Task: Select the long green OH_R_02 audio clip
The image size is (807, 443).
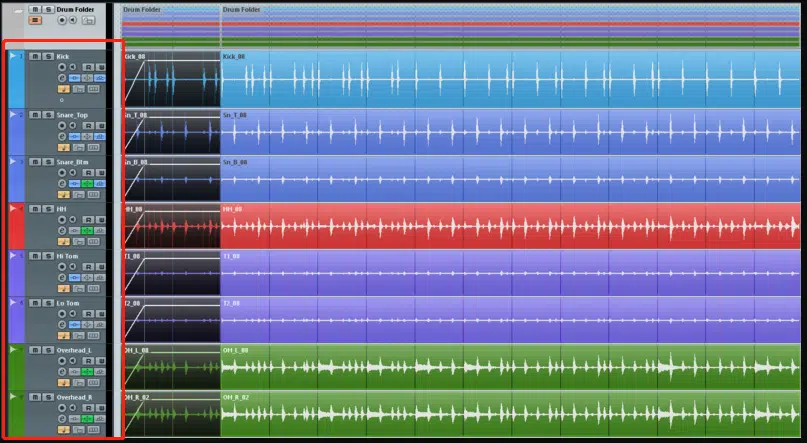Action: [511, 414]
